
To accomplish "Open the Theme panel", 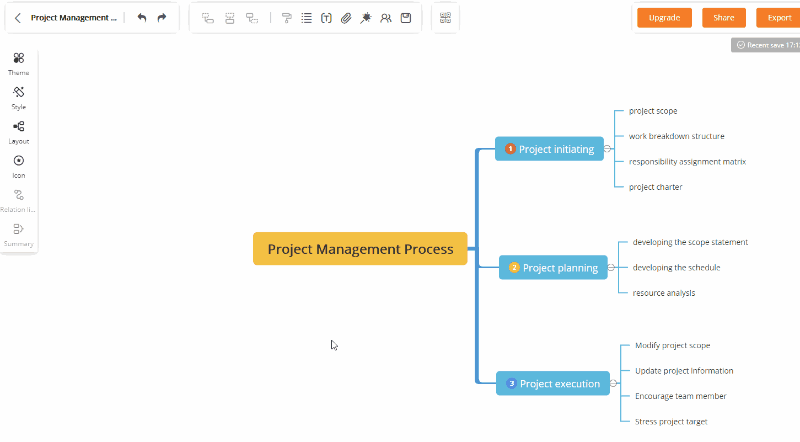I will pyautogui.click(x=19, y=63).
